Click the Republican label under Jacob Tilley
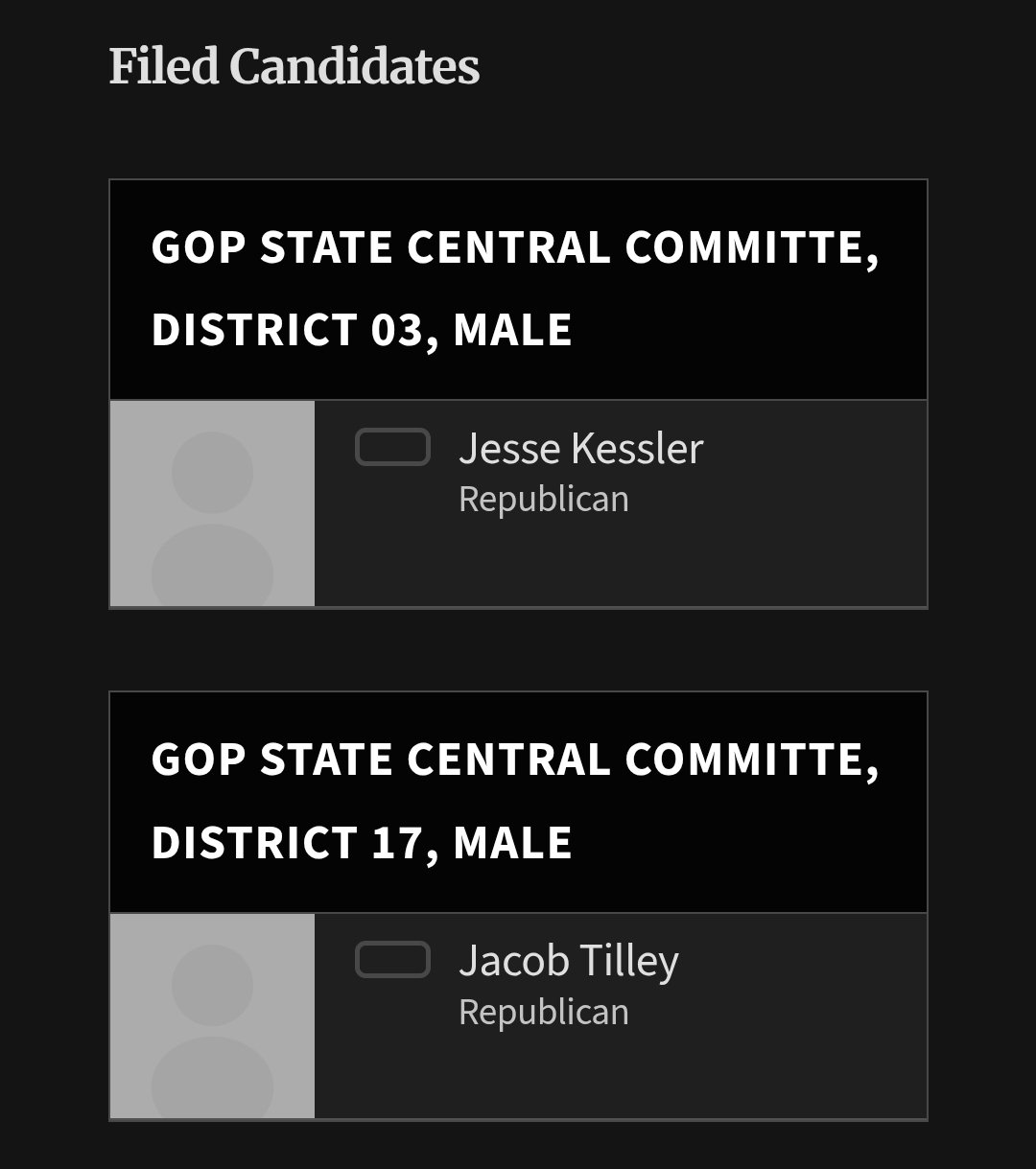This screenshot has width=1036, height=1169. point(544,1013)
